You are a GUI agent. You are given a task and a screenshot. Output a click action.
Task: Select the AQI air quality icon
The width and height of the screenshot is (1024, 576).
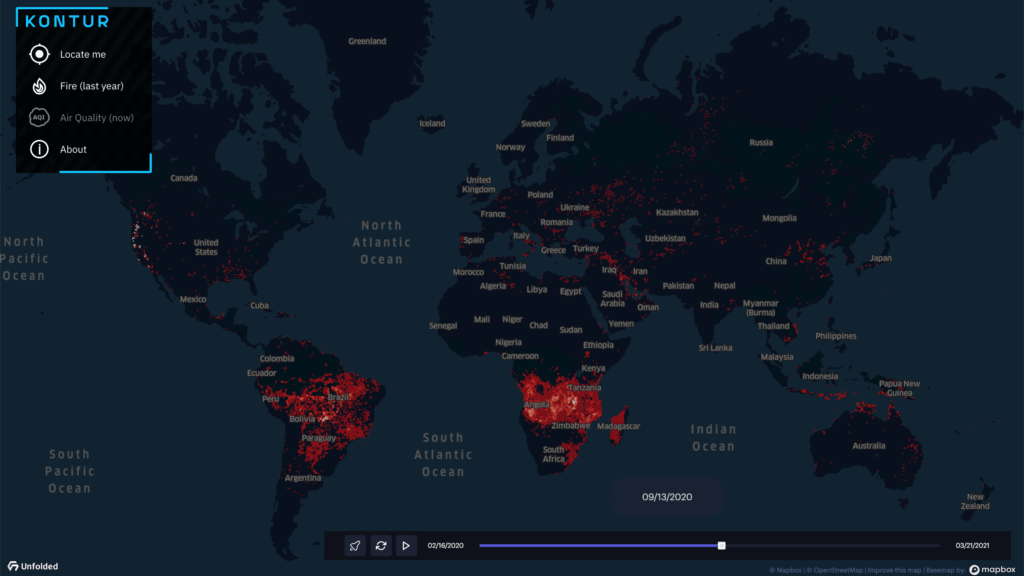point(39,117)
